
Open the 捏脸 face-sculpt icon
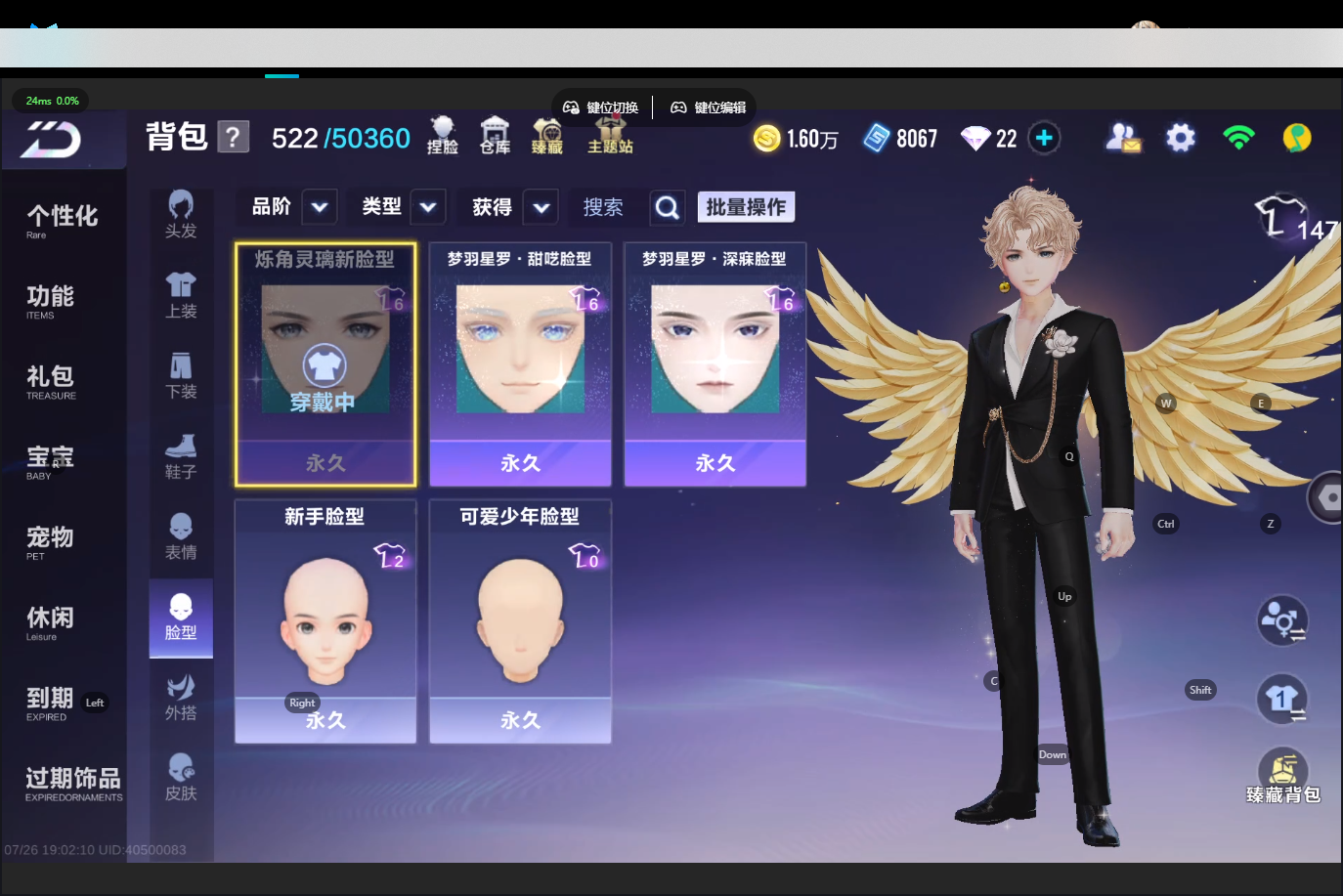click(x=443, y=136)
